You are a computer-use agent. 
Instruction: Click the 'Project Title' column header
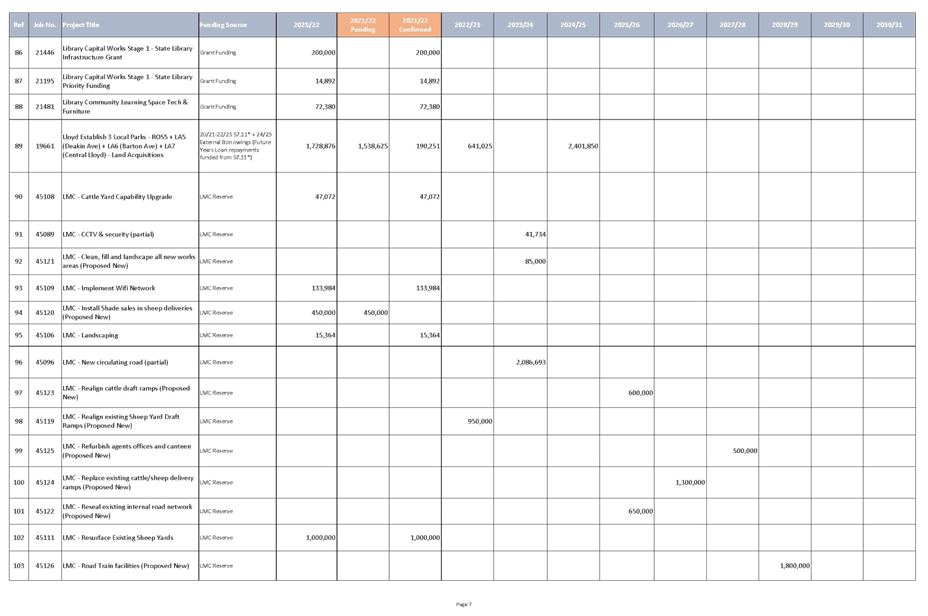click(130, 25)
